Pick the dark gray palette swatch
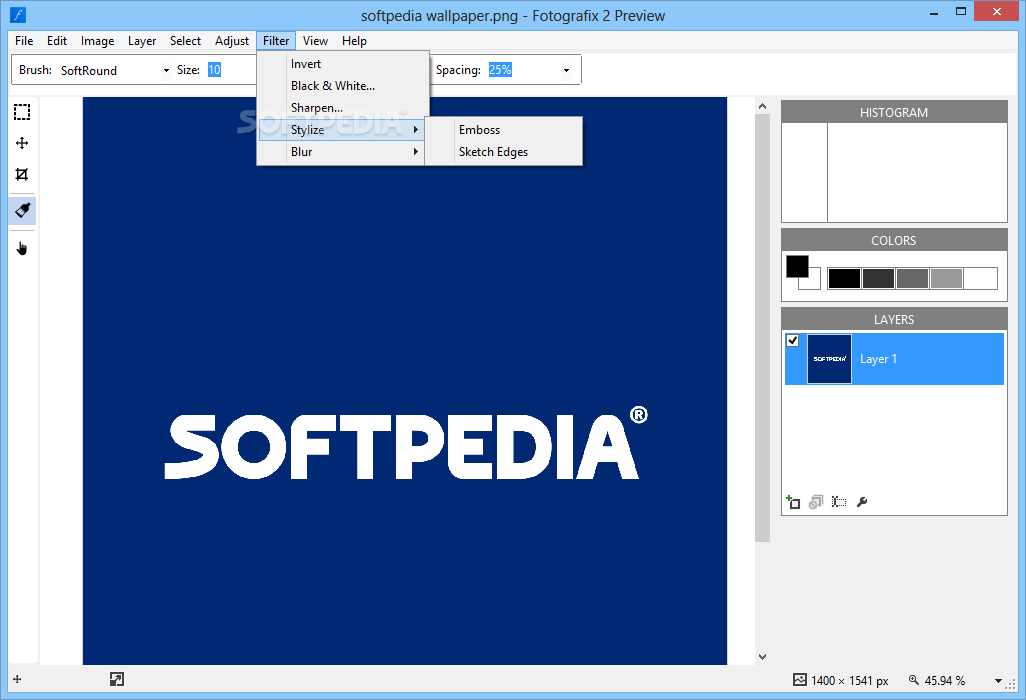The height and width of the screenshot is (700, 1026). coord(878,278)
